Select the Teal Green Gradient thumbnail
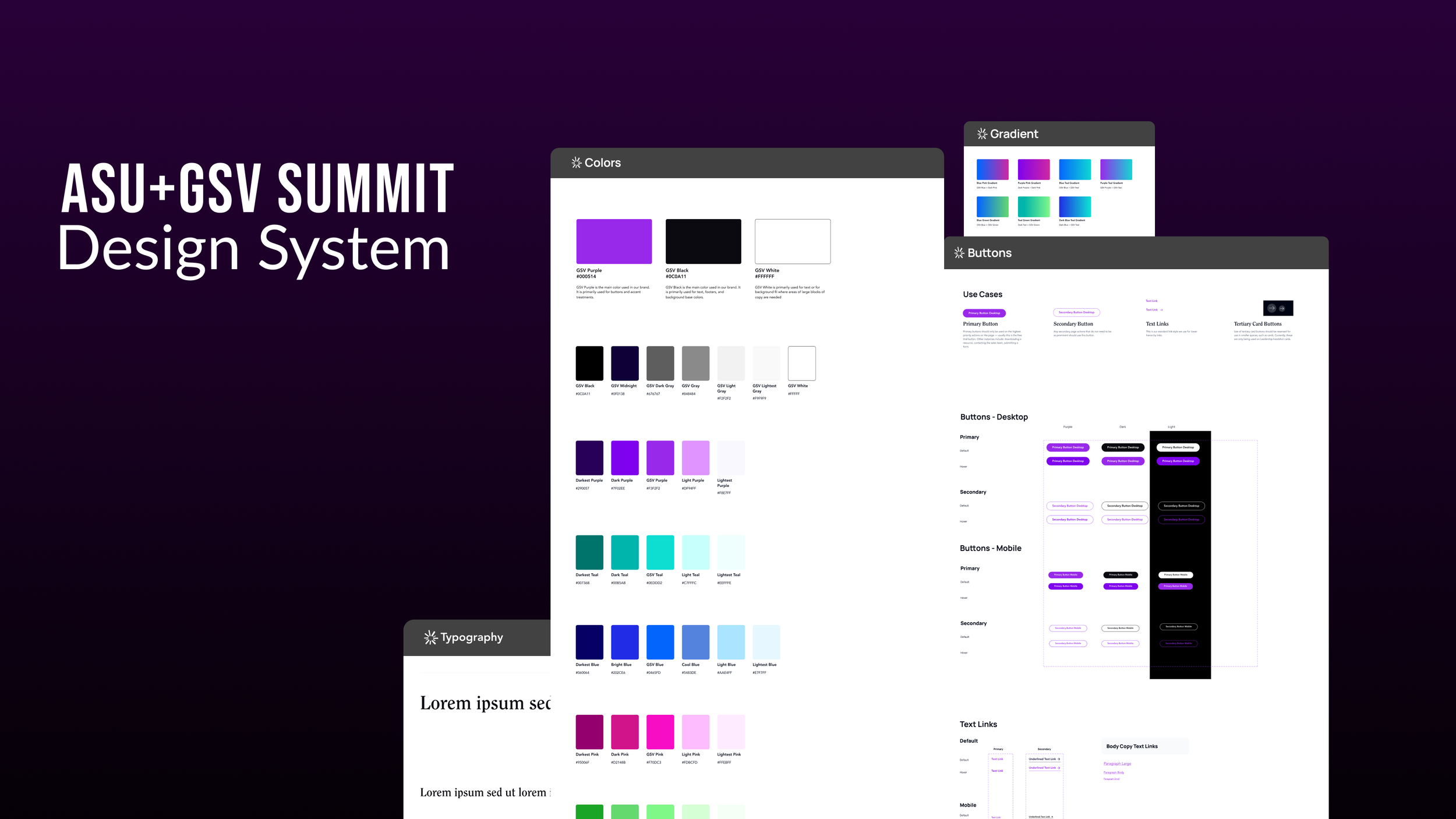This screenshot has width=1456, height=819. 1033,207
